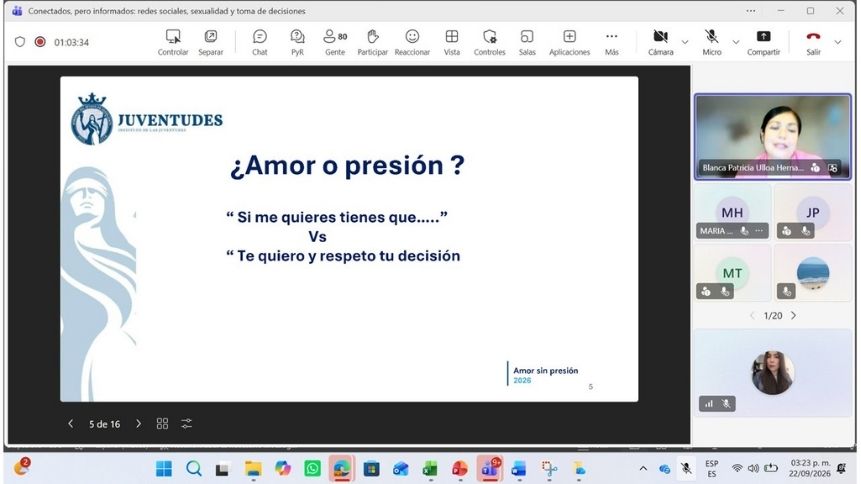Open the volume tray icon
Viewport: 861px width, 484px height.
753,469
